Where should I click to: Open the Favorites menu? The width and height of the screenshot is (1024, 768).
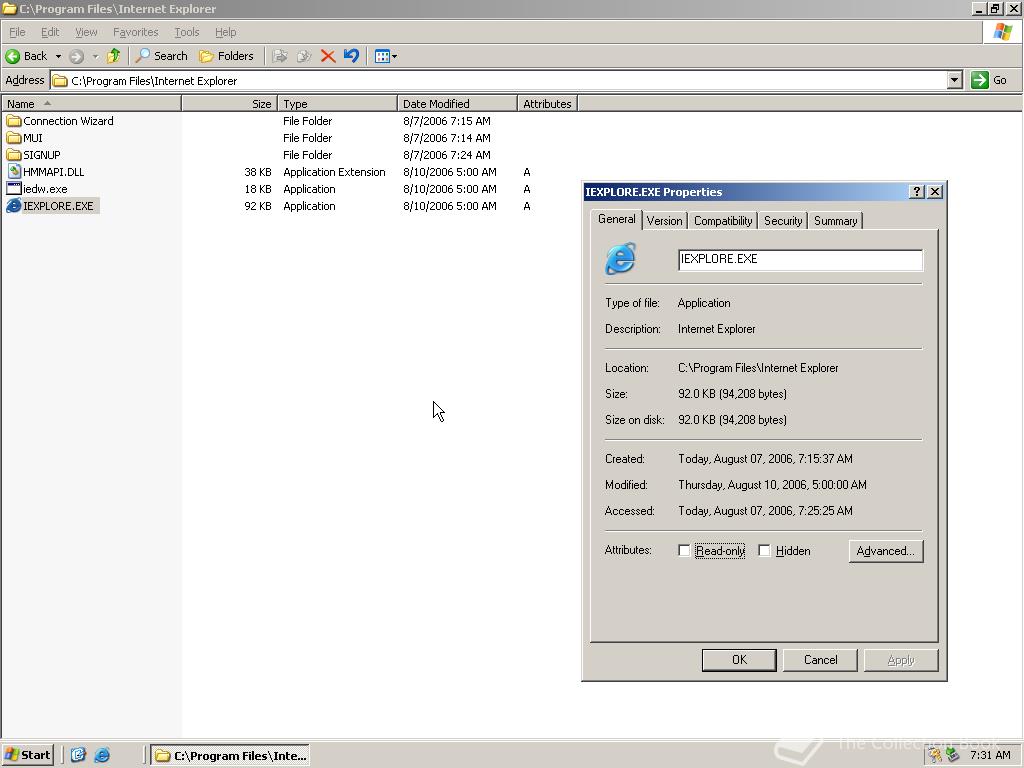(x=135, y=32)
